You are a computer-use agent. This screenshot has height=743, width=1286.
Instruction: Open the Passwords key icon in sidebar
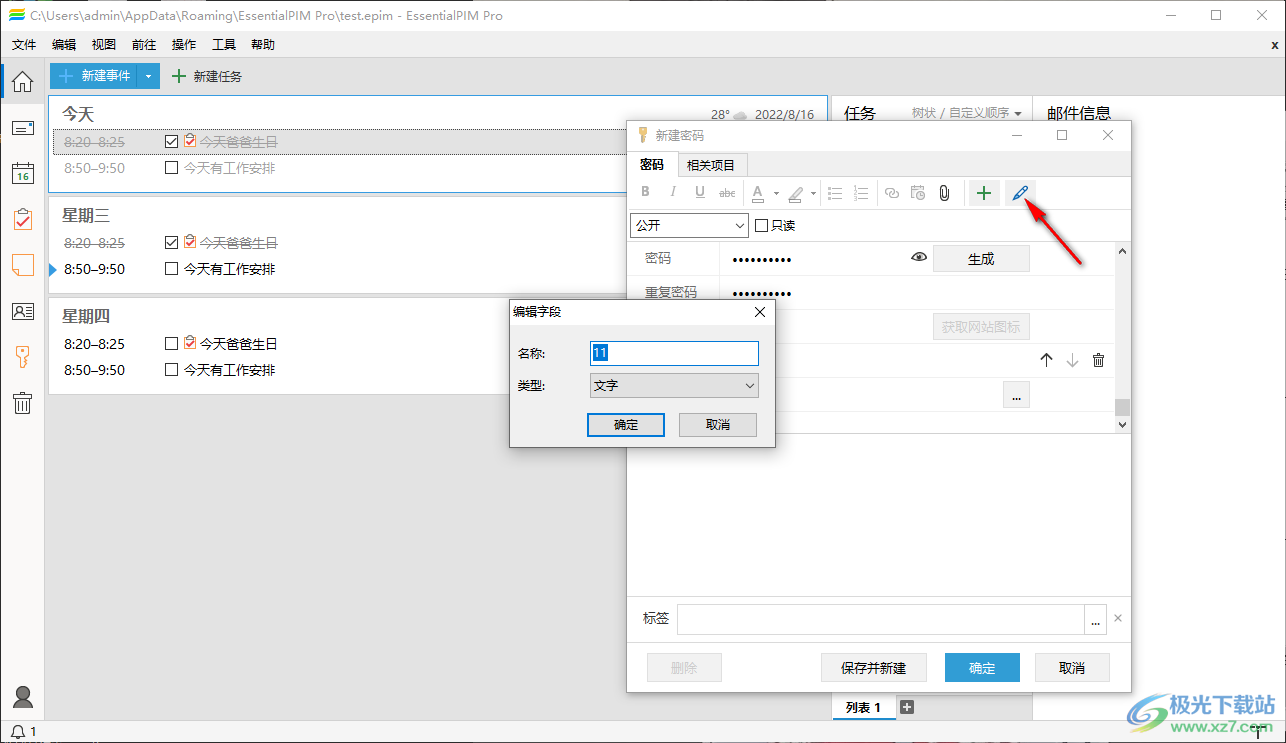point(22,357)
